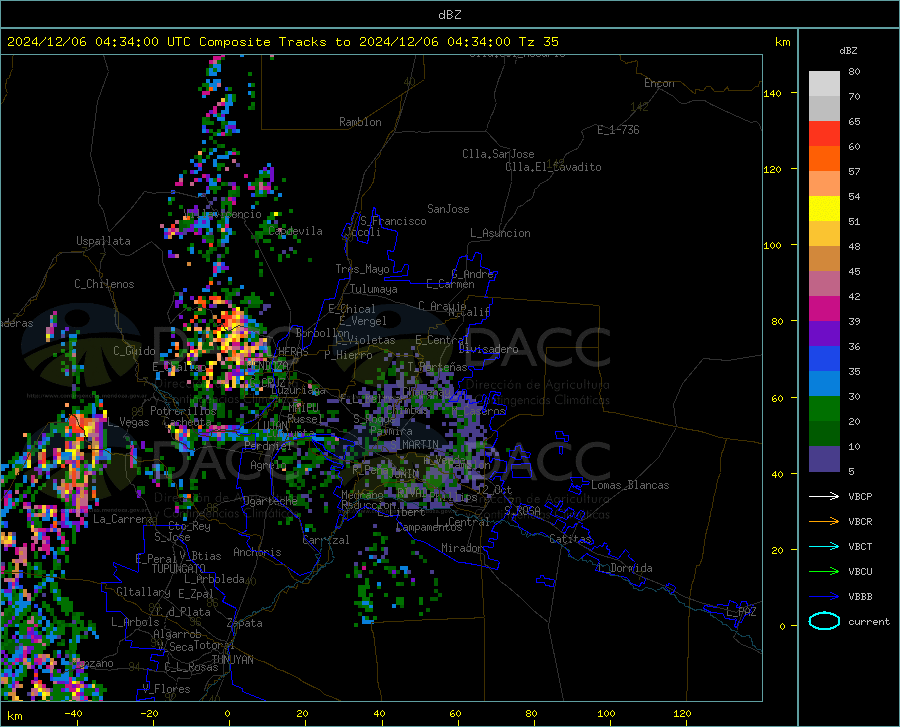Click the green VBCU arrow in legend
900x727 pixels.
tap(824, 572)
